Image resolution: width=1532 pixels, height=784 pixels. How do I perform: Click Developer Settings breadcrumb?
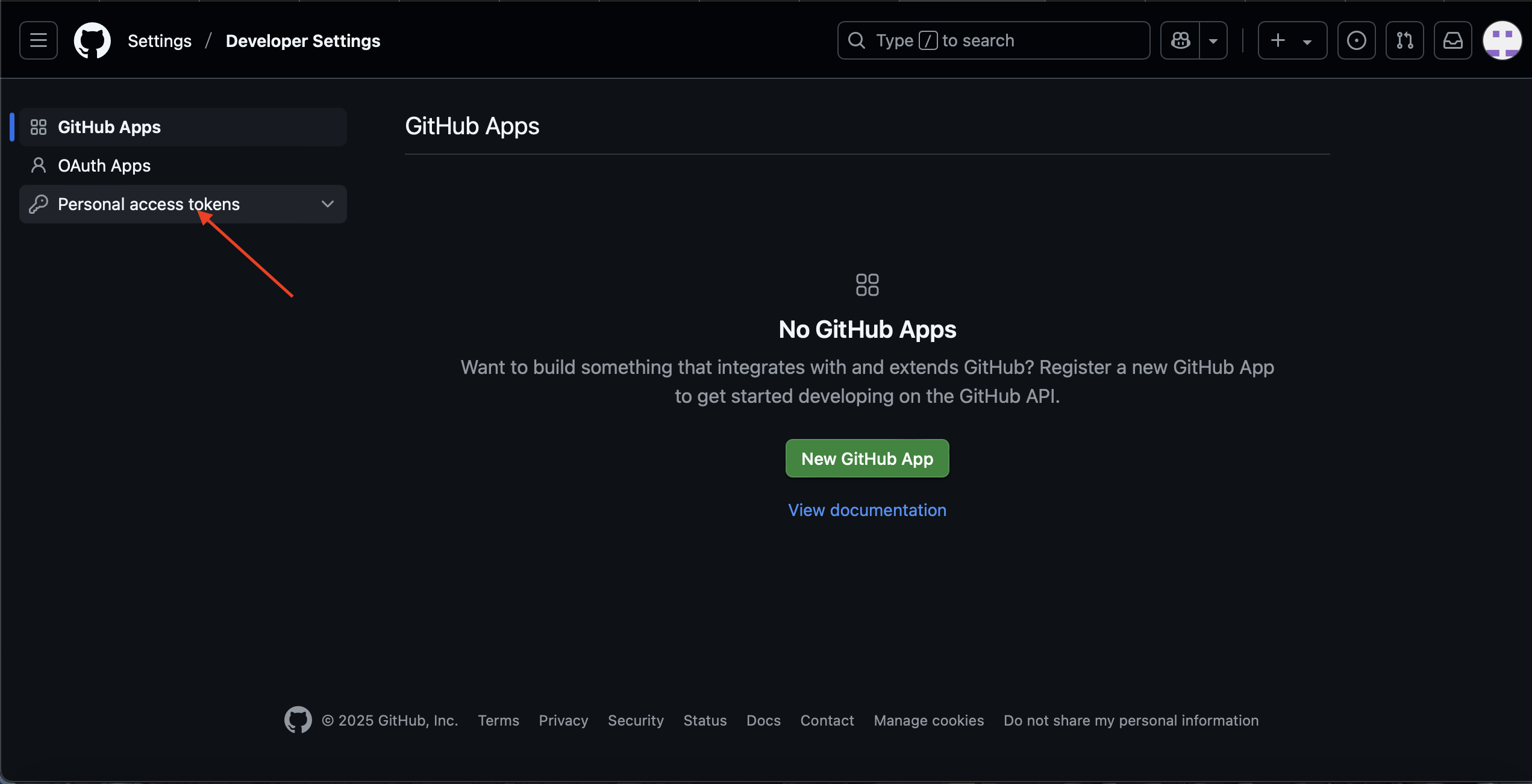point(303,41)
